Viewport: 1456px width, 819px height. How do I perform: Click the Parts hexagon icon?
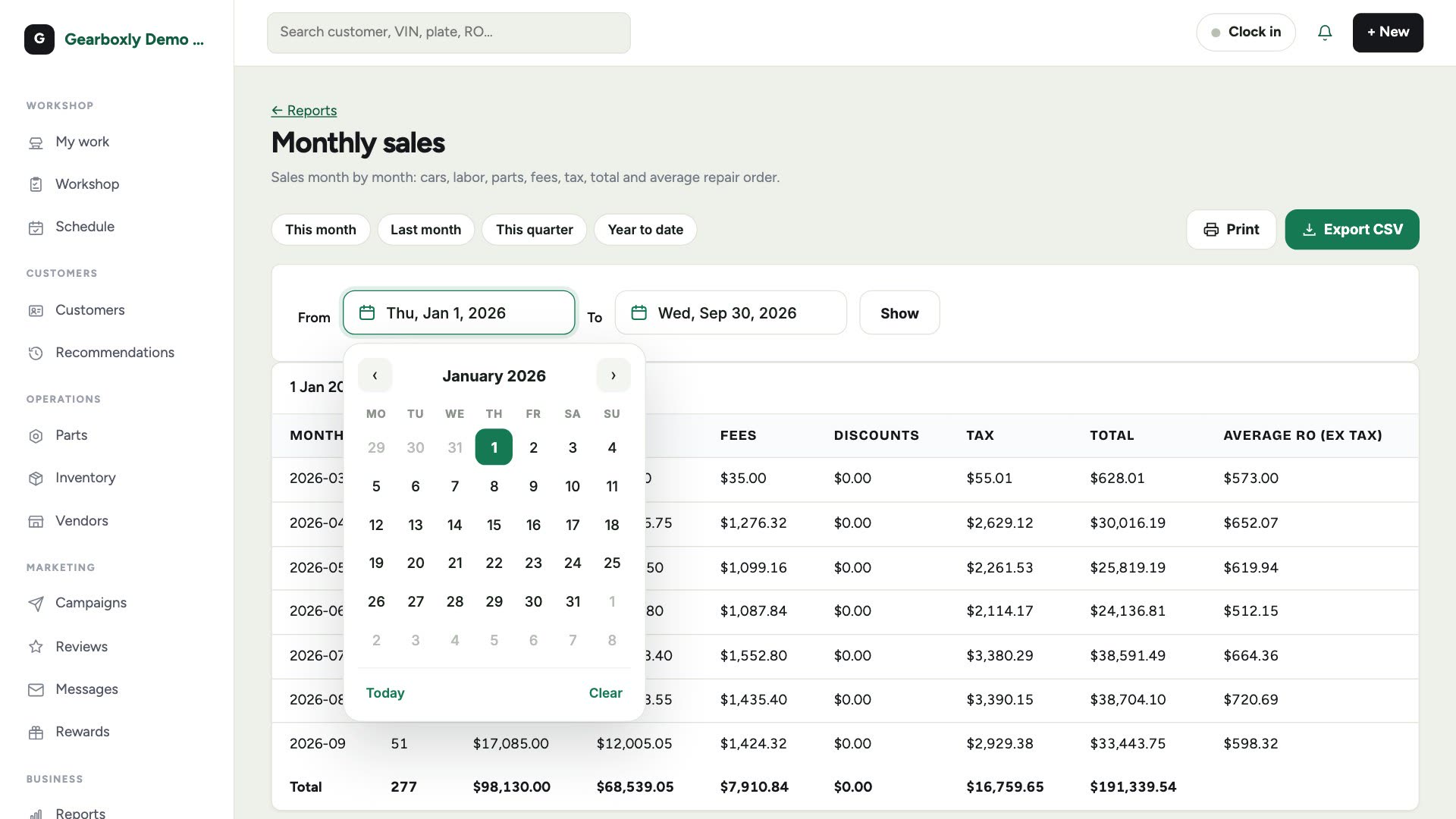[36, 436]
